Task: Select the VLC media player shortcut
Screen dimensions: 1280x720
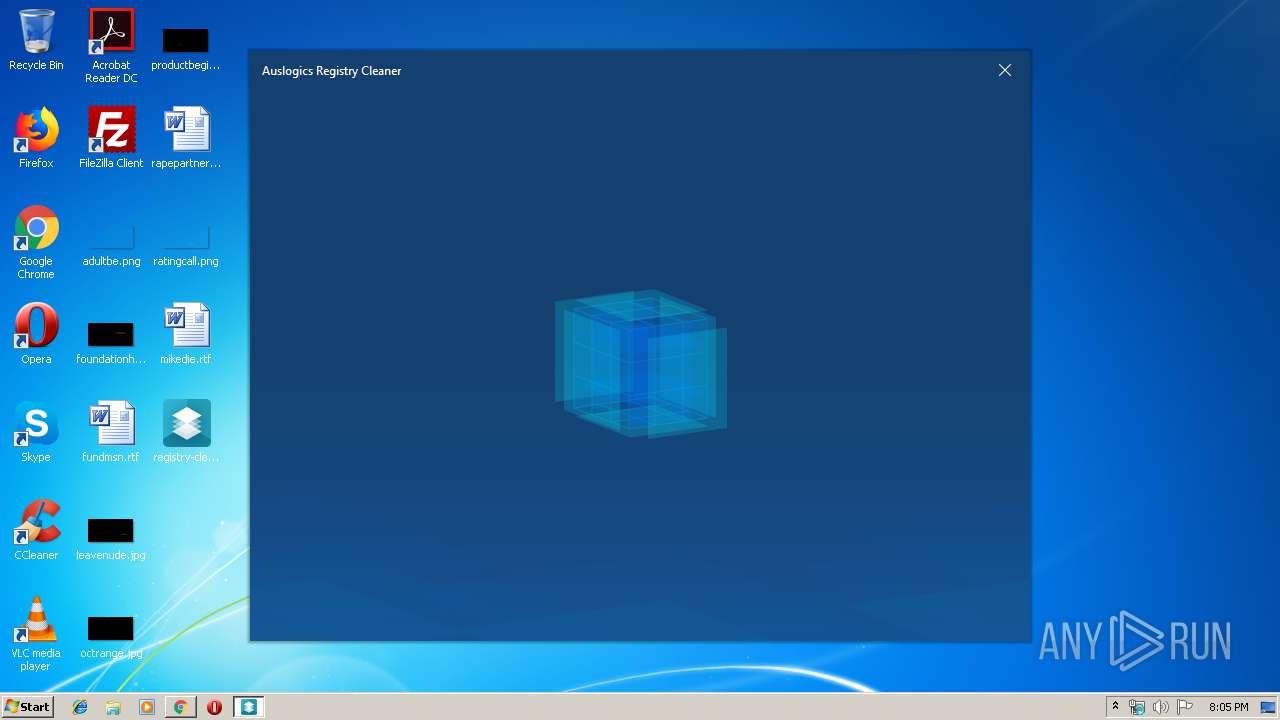Action: click(36, 634)
